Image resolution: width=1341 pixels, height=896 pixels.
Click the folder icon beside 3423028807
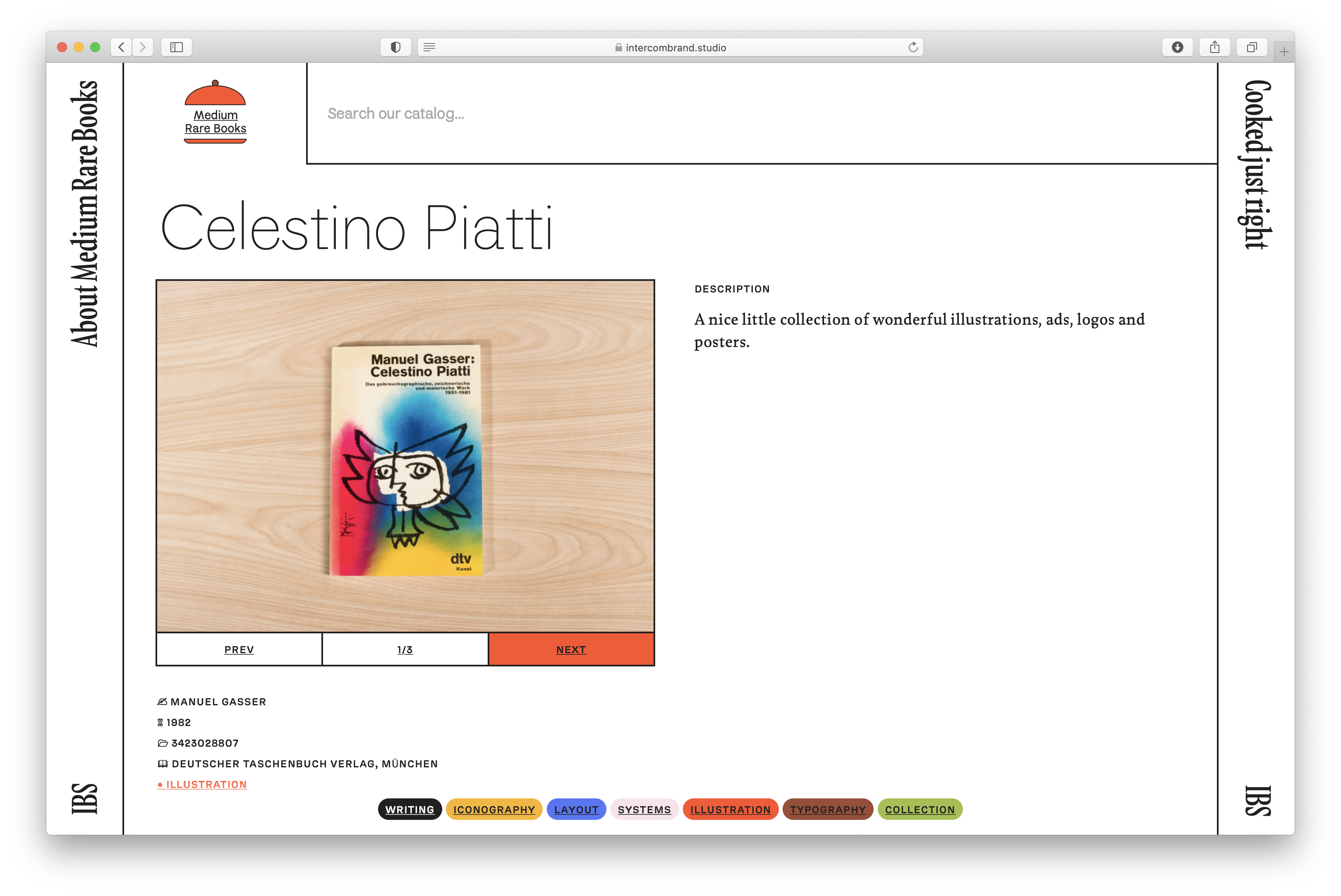(163, 743)
